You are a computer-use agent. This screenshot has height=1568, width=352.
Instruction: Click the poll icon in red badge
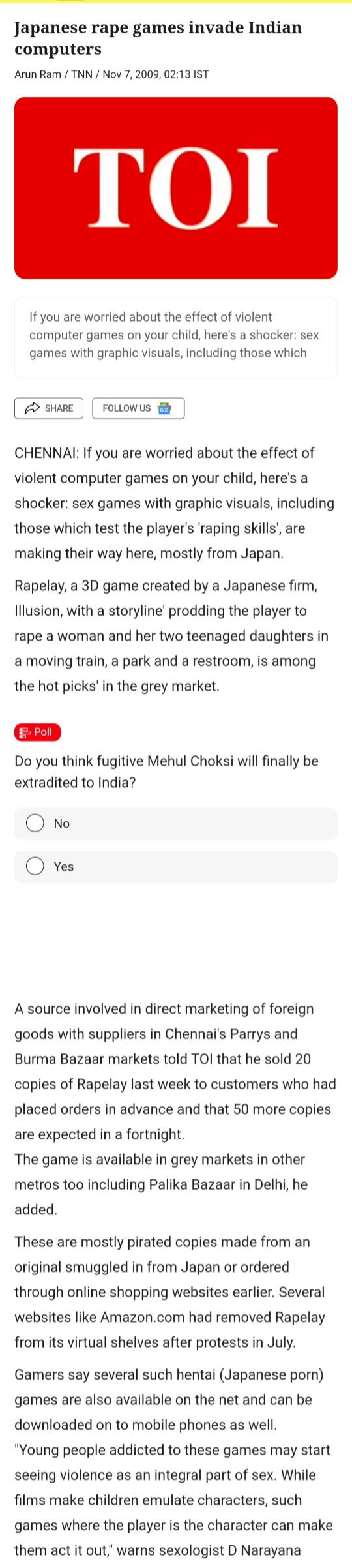tap(25, 732)
